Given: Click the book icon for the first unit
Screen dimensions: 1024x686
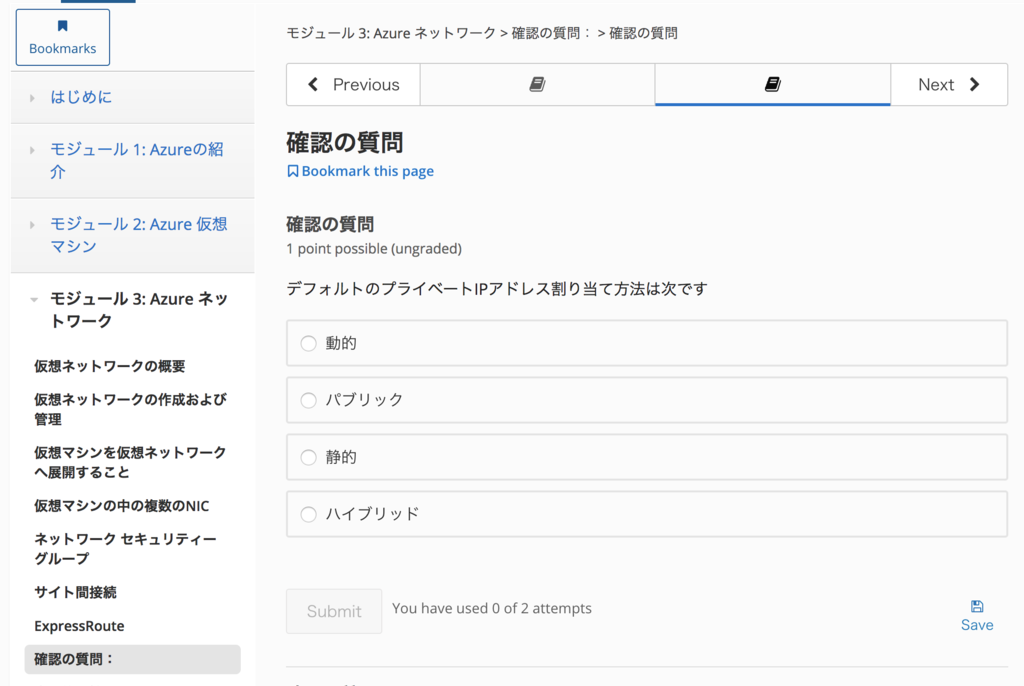Looking at the screenshot, I should click(536, 84).
